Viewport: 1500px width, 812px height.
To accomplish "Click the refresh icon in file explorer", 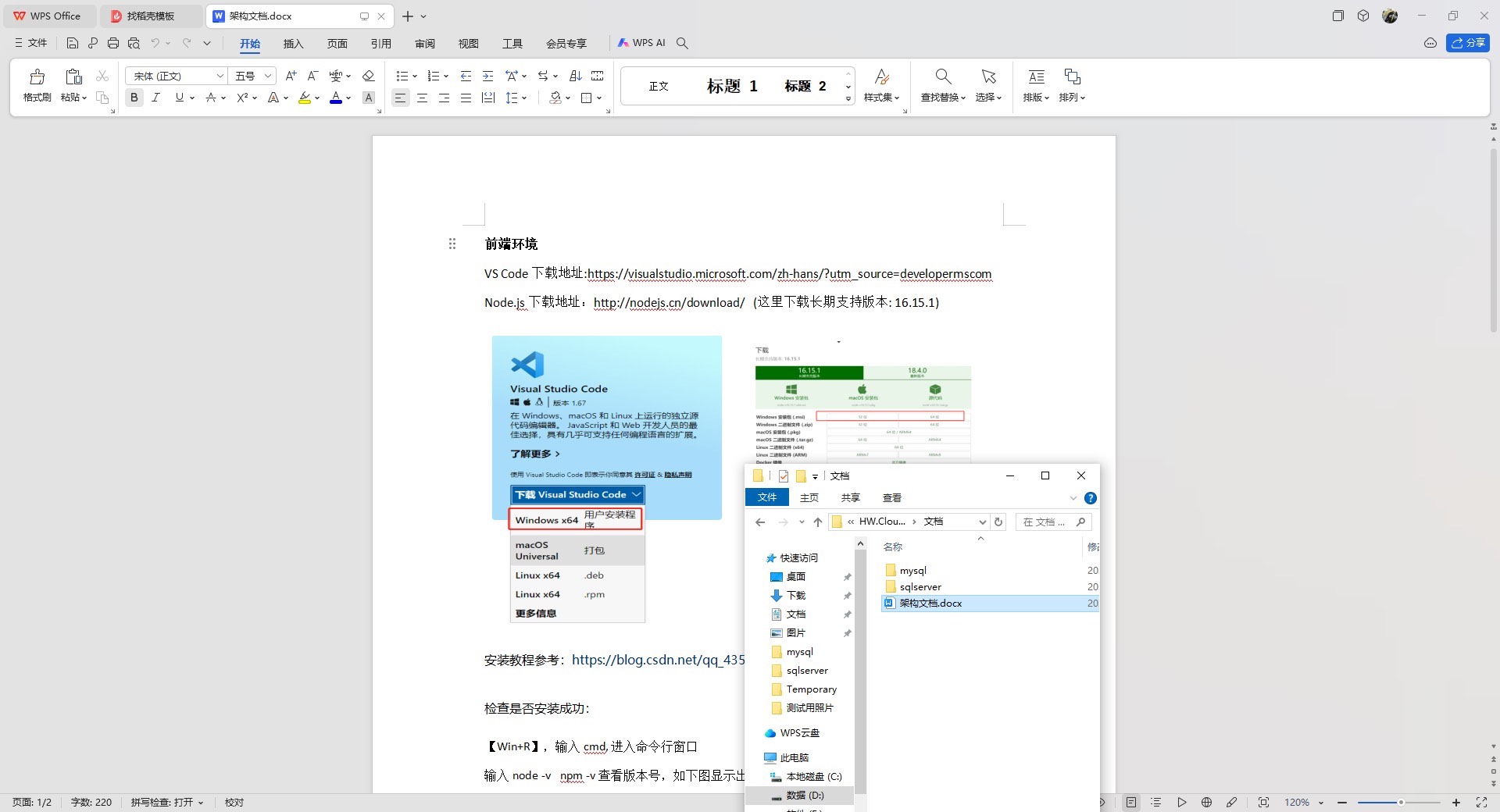I will (998, 522).
